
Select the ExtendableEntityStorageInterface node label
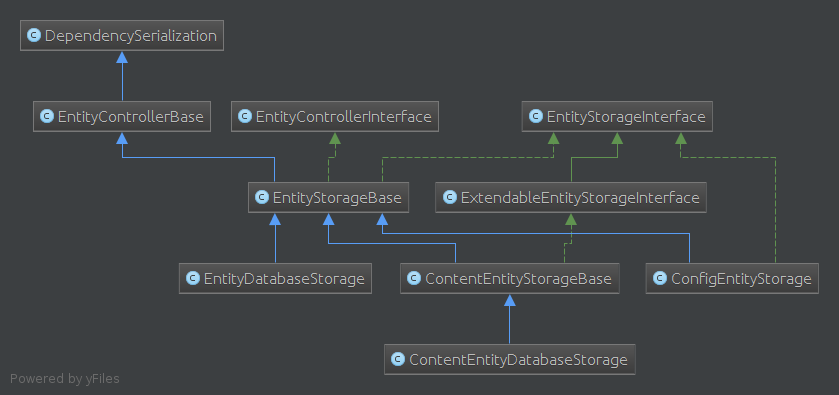click(580, 198)
